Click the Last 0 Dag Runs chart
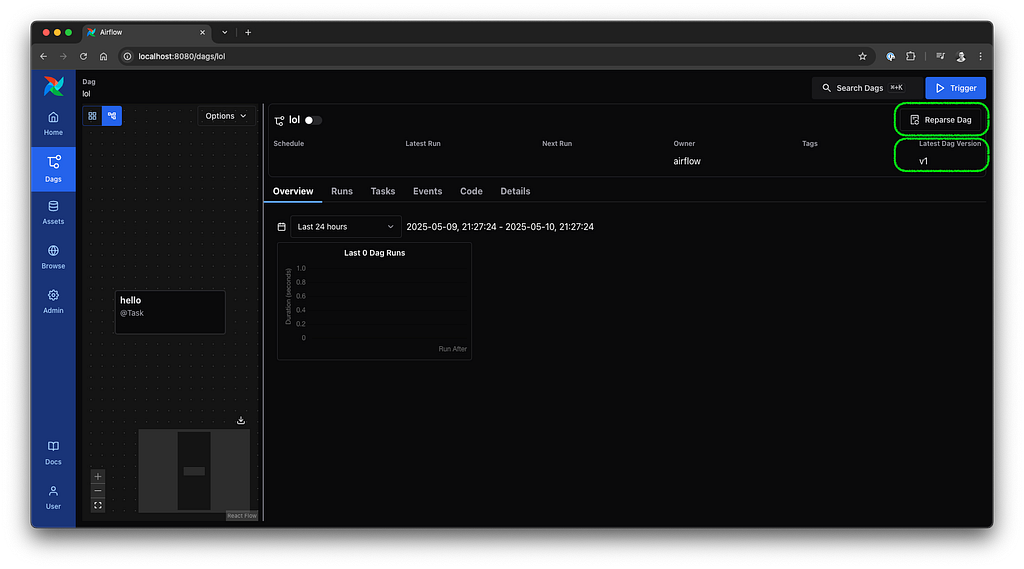Image resolution: width=1024 pixels, height=569 pixels. click(x=374, y=301)
